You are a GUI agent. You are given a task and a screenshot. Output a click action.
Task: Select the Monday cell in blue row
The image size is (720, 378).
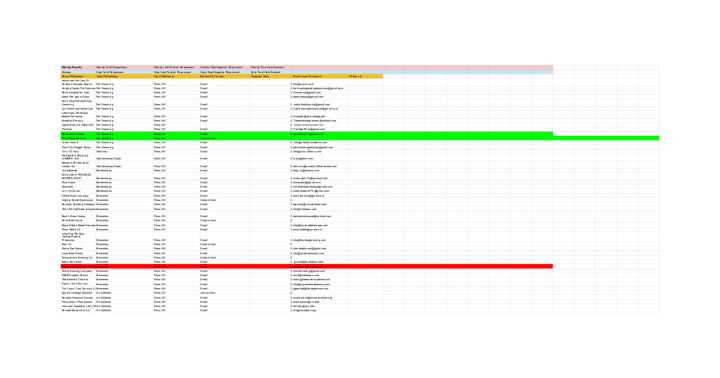[x=78, y=72]
